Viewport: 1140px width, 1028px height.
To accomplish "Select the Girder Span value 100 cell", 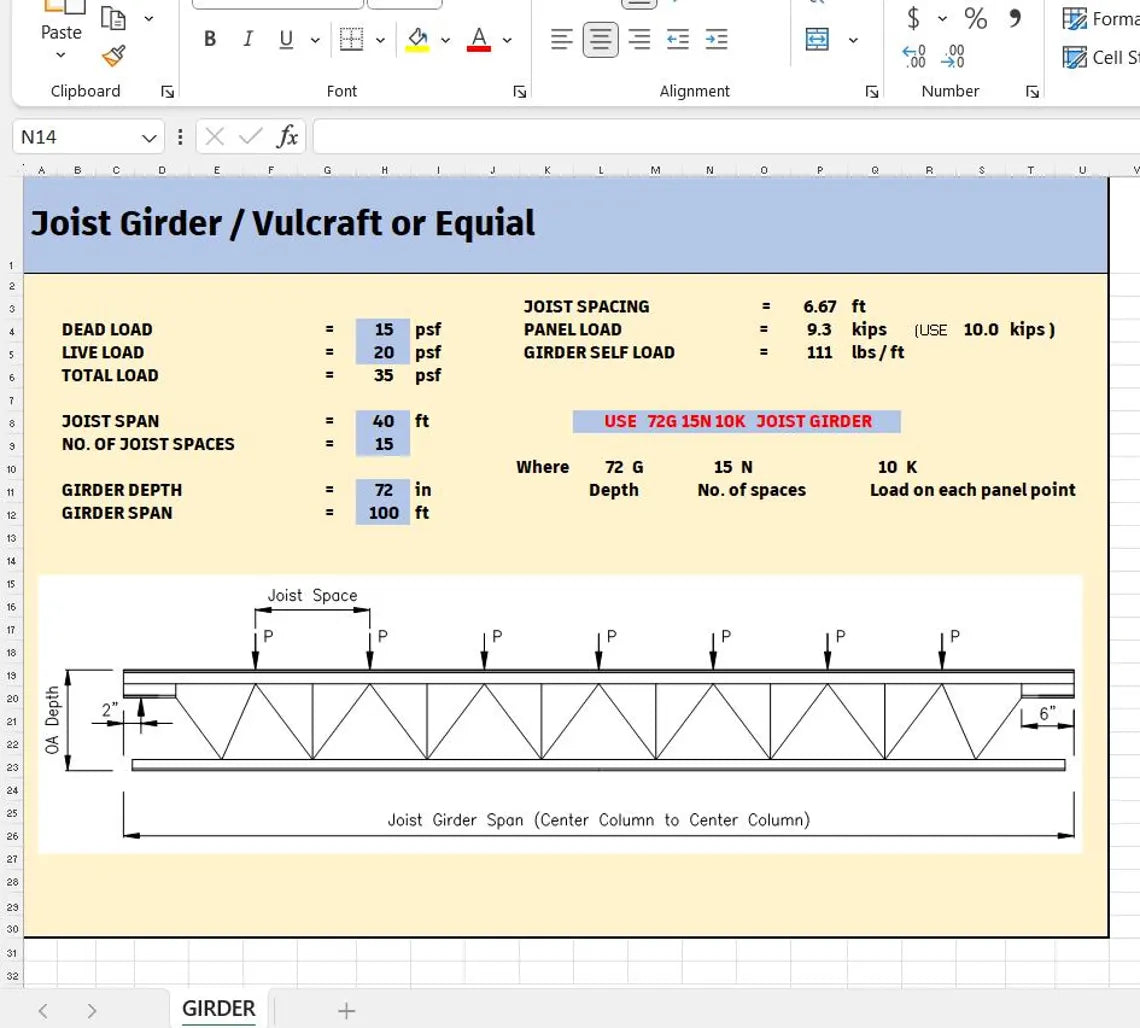I will pyautogui.click(x=383, y=513).
